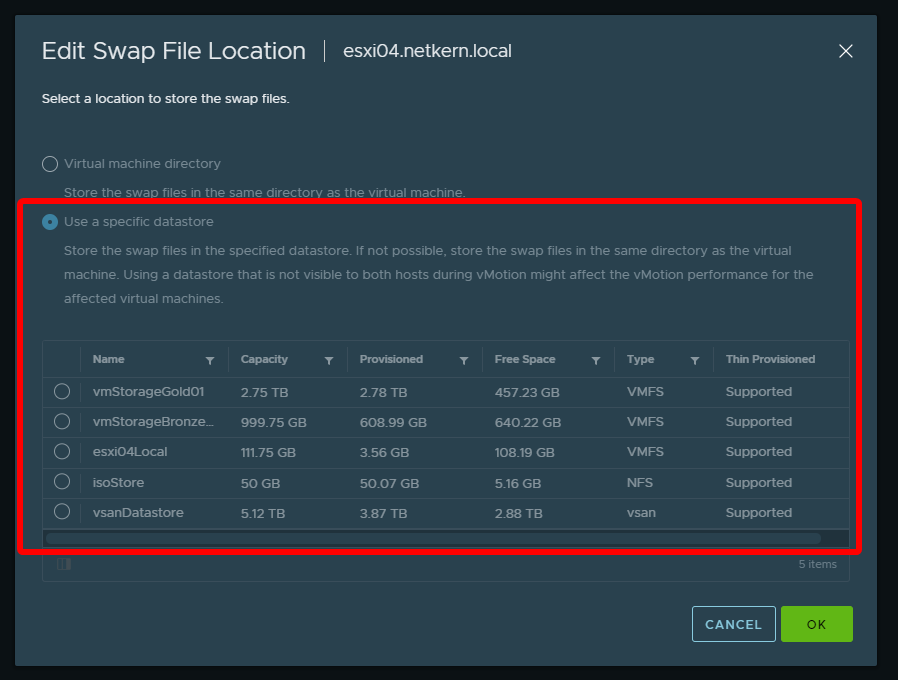The height and width of the screenshot is (680, 898).
Task: Choose the esxi04Local datastore radio button
Action: click(62, 451)
